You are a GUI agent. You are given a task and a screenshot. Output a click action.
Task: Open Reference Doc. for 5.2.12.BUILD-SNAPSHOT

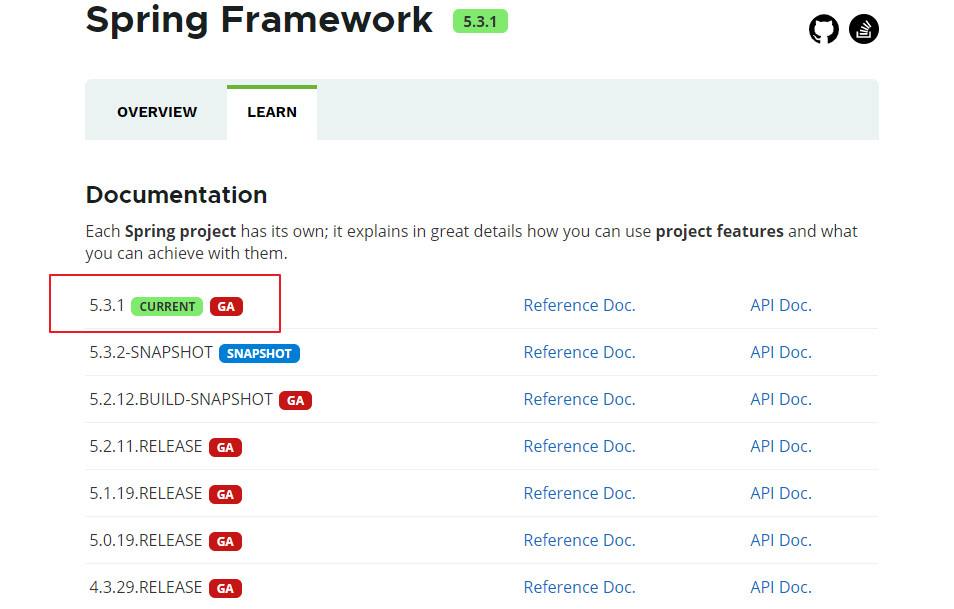(579, 399)
